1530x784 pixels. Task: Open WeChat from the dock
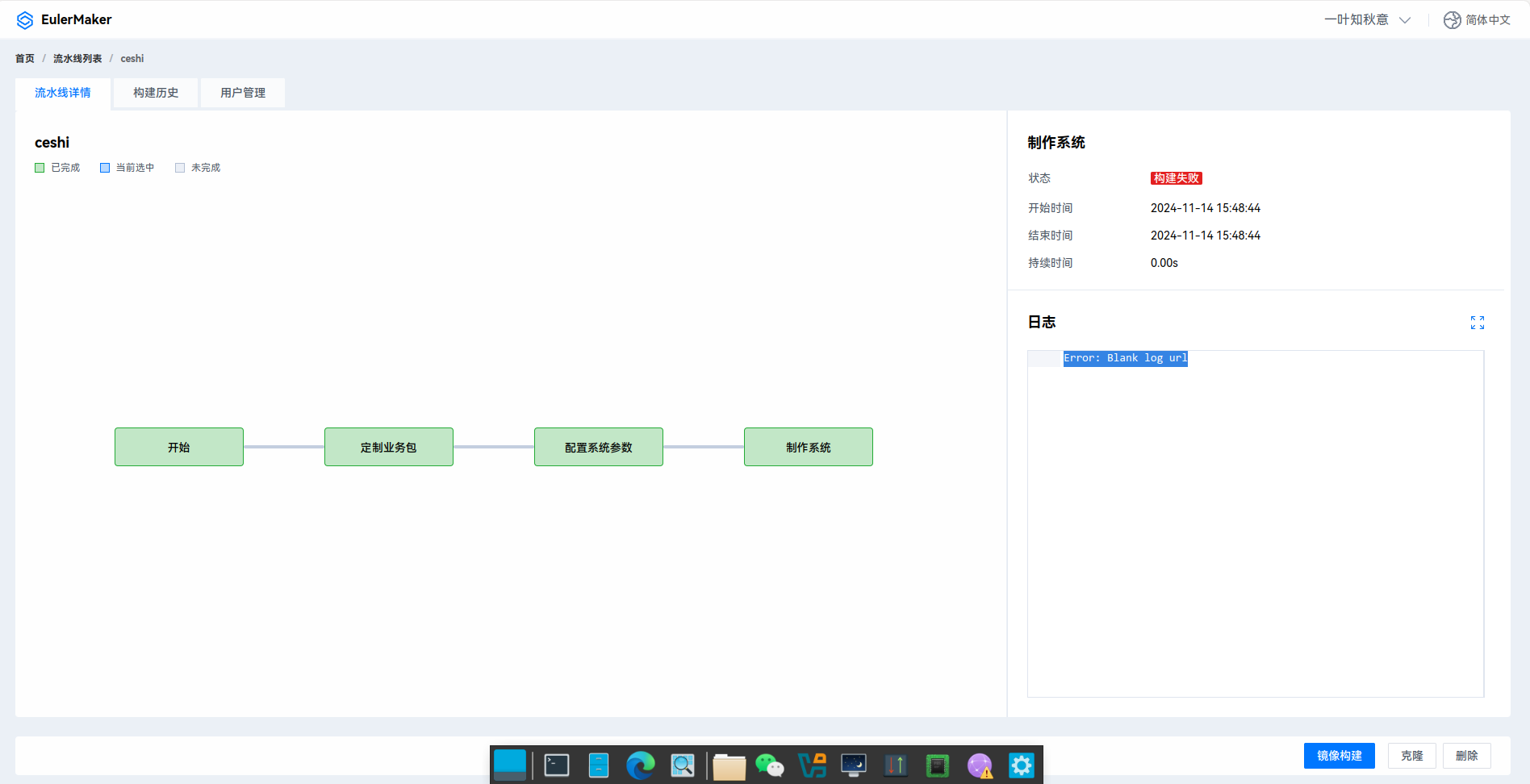coord(769,765)
